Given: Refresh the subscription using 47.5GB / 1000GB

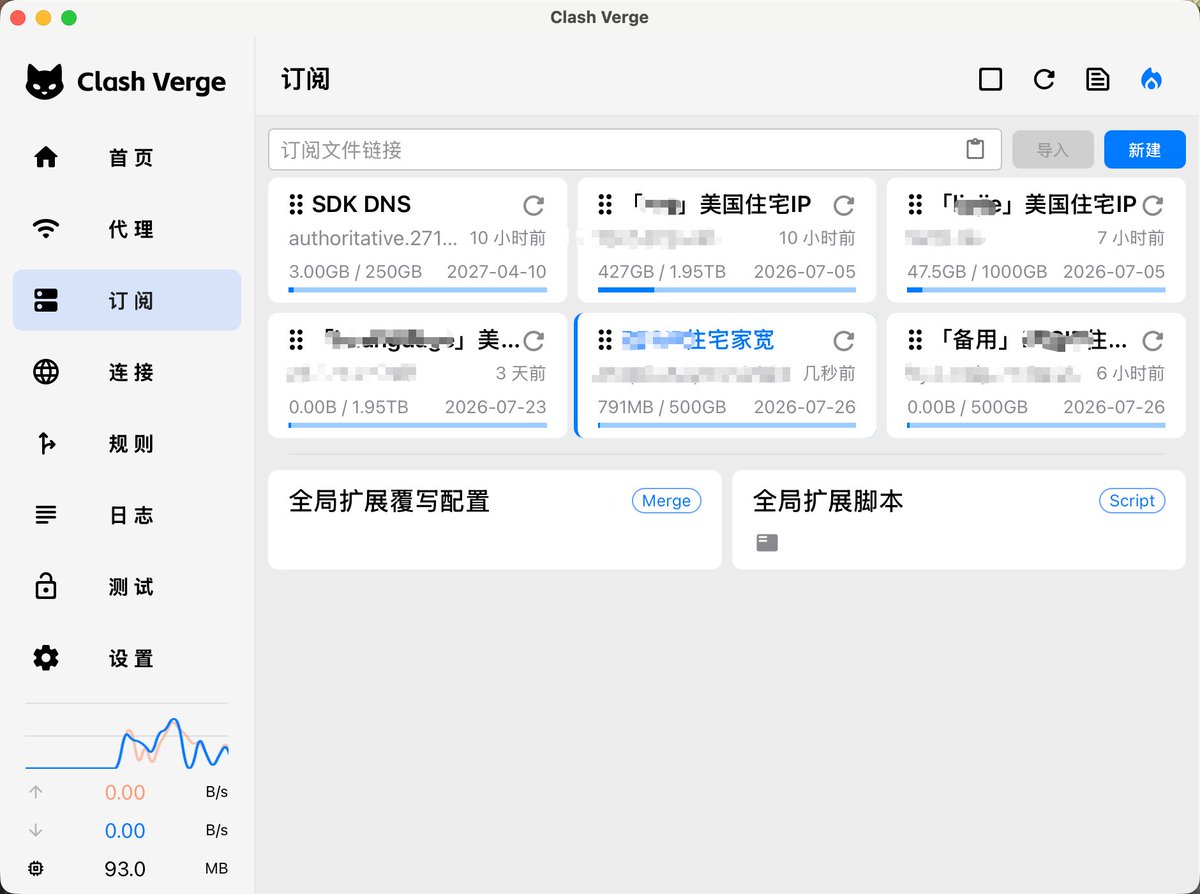Looking at the screenshot, I should point(1153,205).
